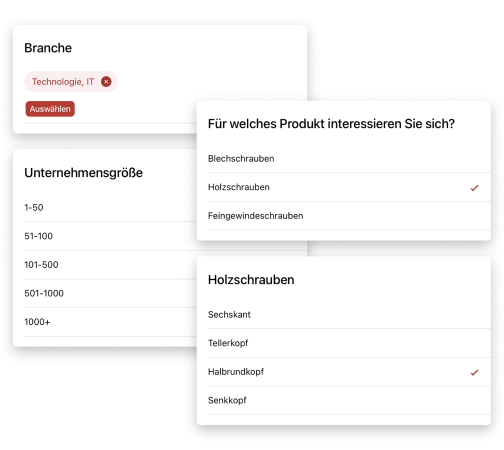The image size is (504, 450).
Task: Choose the 51-100 company size option
Action: tap(110, 236)
